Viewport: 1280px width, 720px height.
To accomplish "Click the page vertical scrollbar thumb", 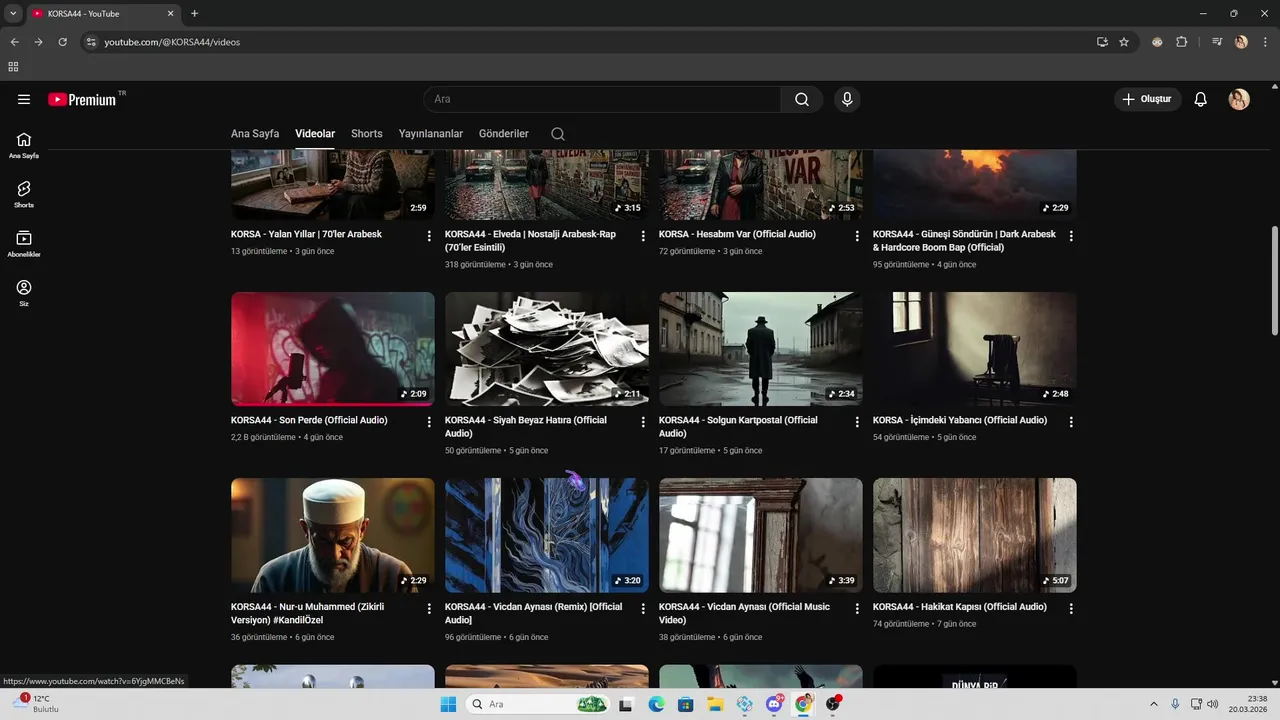I will (x=1274, y=280).
